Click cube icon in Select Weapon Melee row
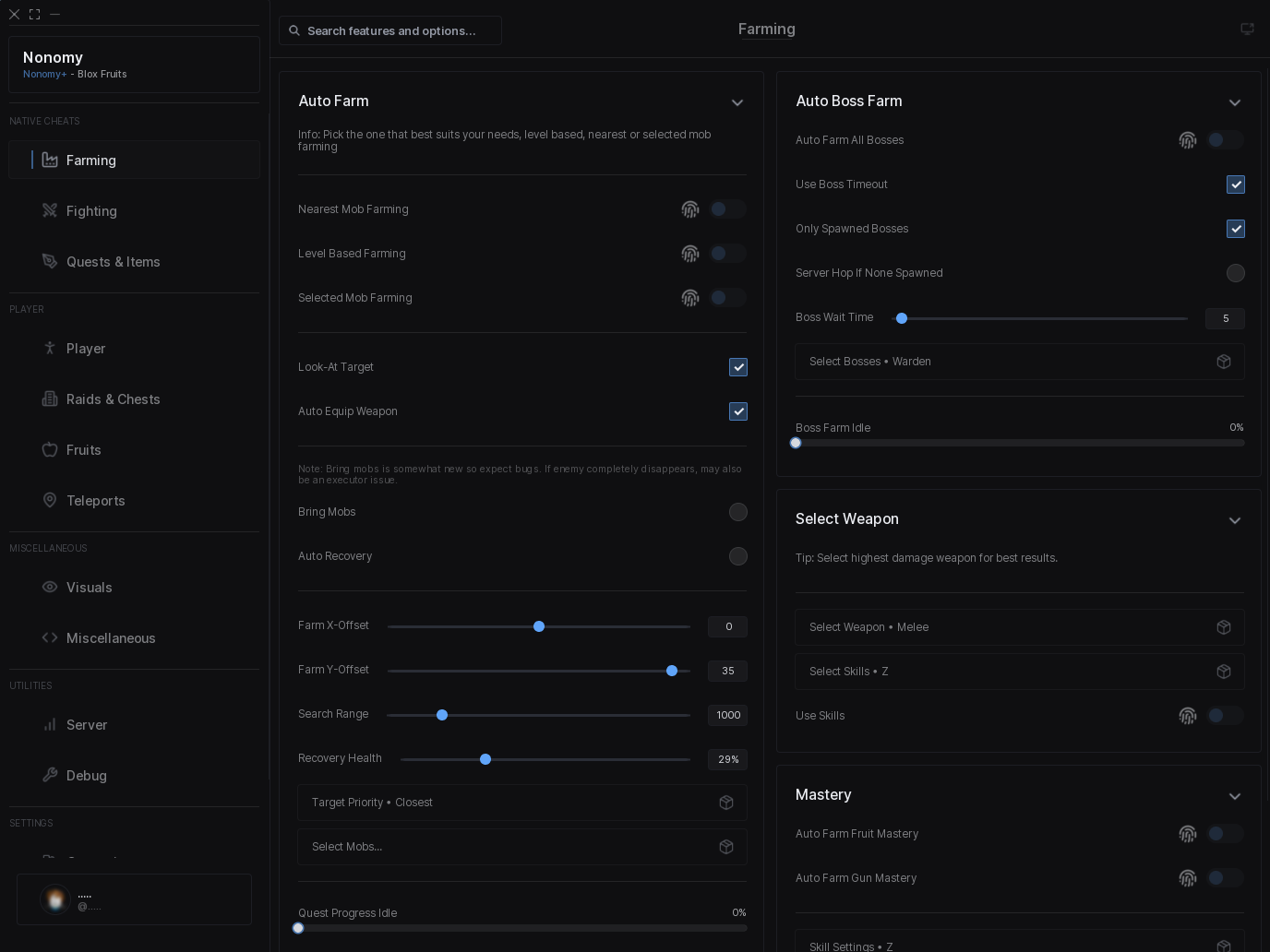This screenshot has height=952, width=1270. (1224, 627)
